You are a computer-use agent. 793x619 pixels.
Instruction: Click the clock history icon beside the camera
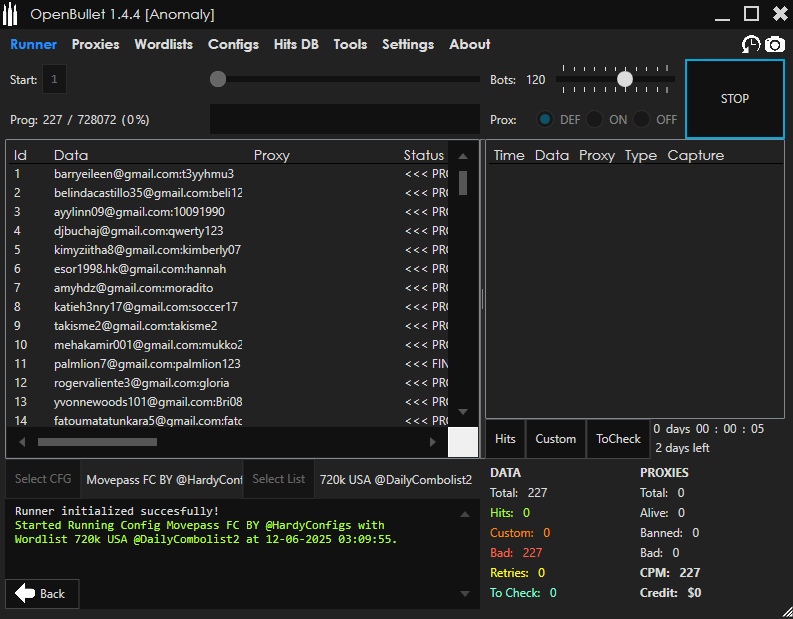pyautogui.click(x=750, y=44)
